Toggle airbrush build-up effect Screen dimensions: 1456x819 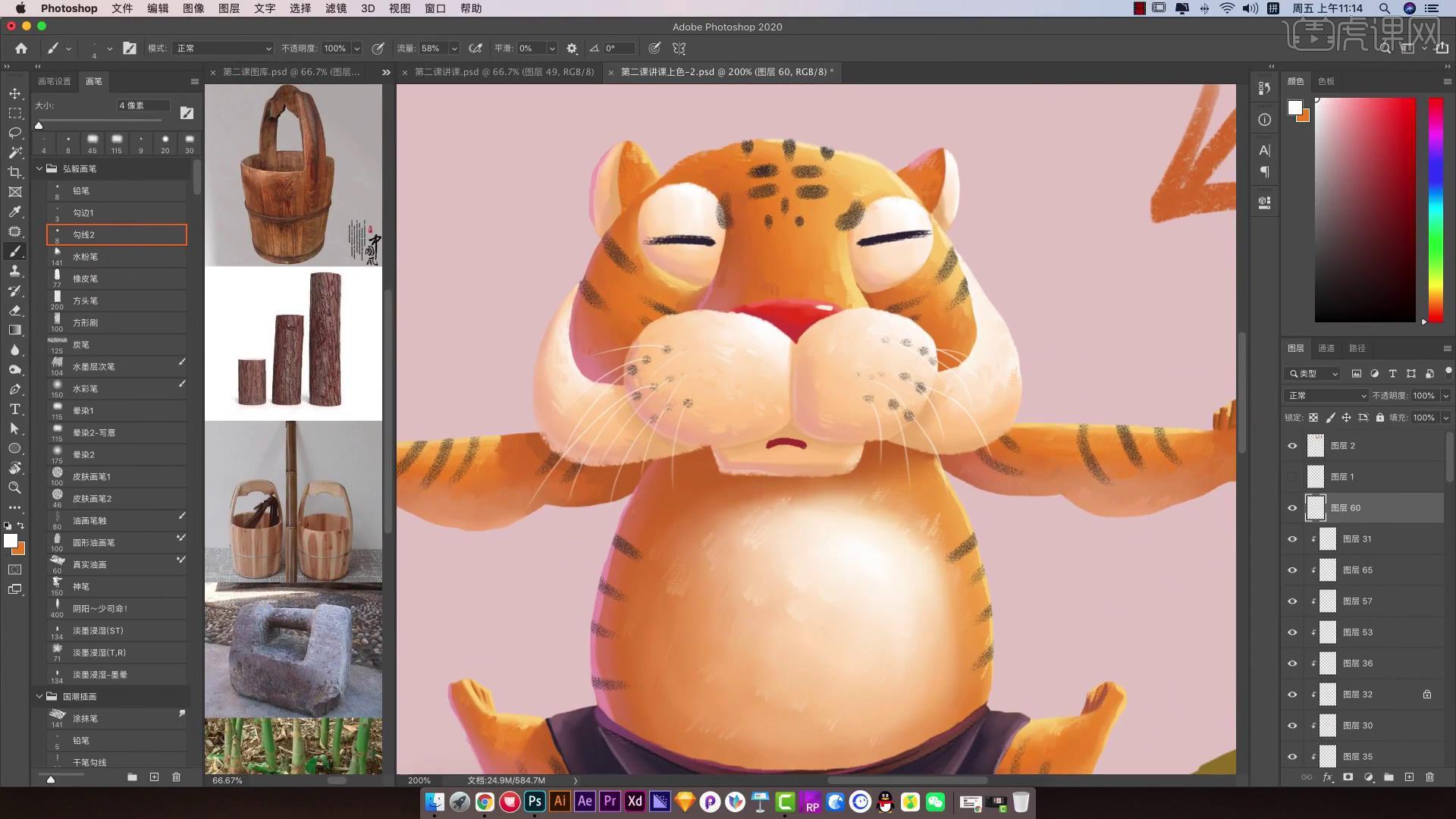tap(475, 48)
